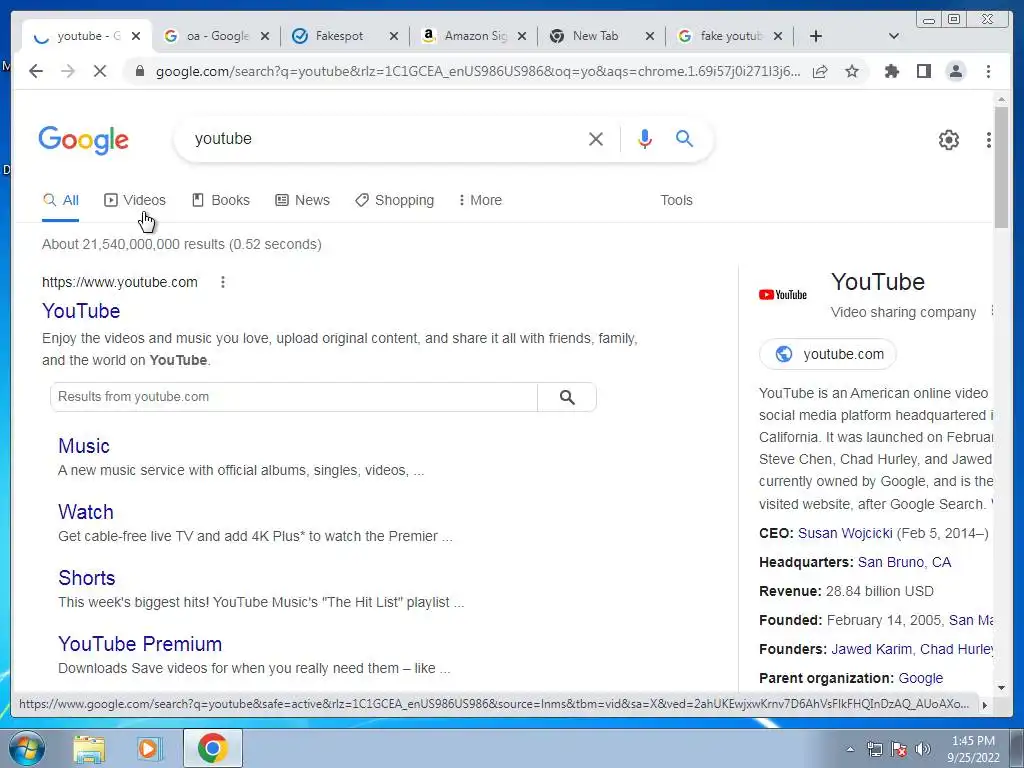
Task: Open the San Bruno, CA link
Action: pyautogui.click(x=904, y=562)
